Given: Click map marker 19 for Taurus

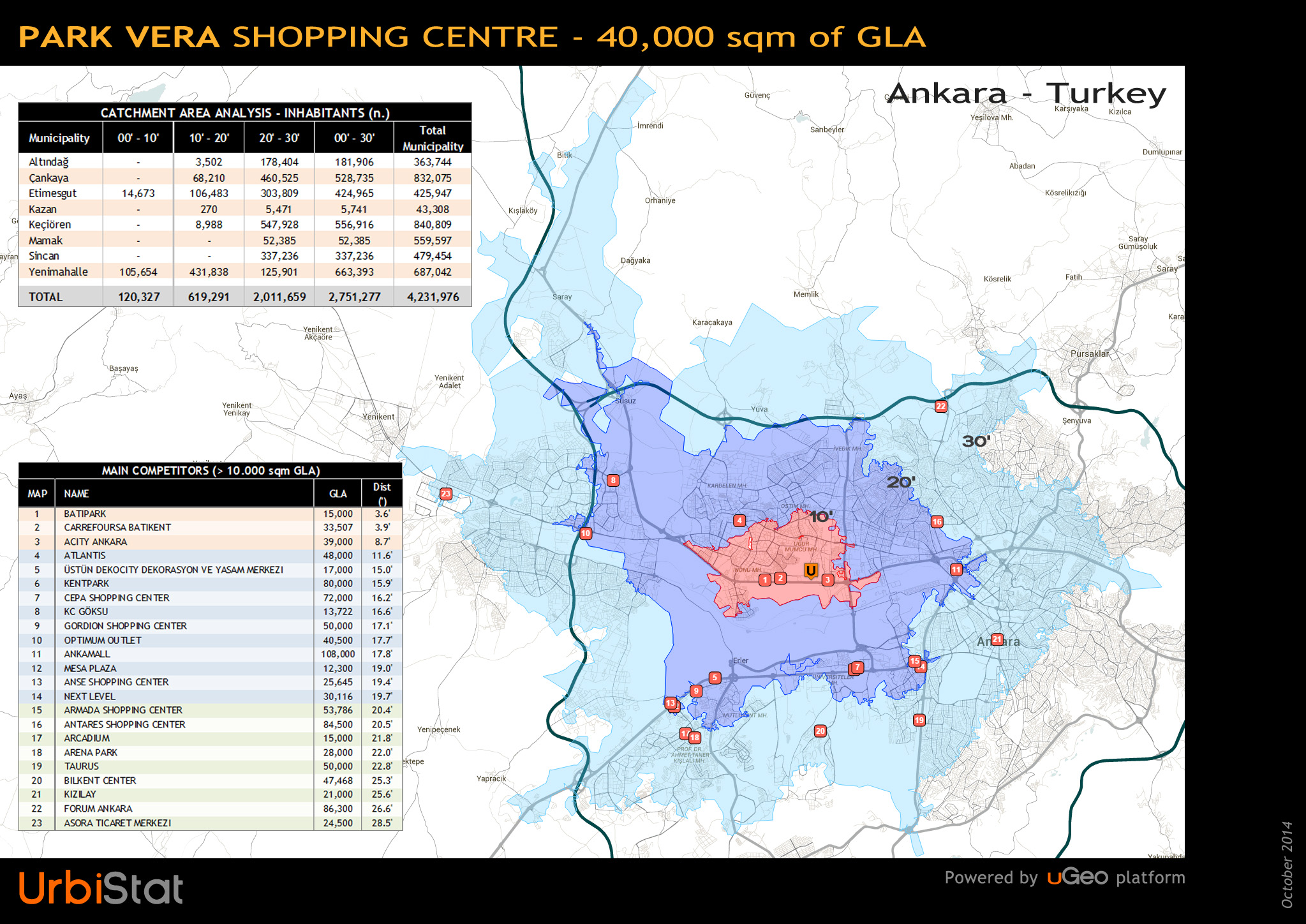Looking at the screenshot, I should pos(919,720).
